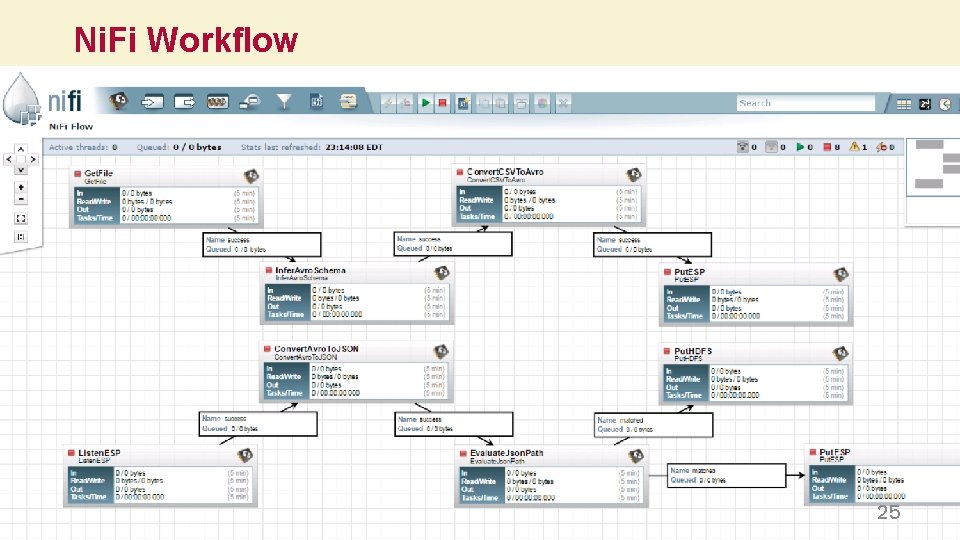The height and width of the screenshot is (540, 960).
Task: Pan the canvas left with navigation arrow
Action: (9, 159)
